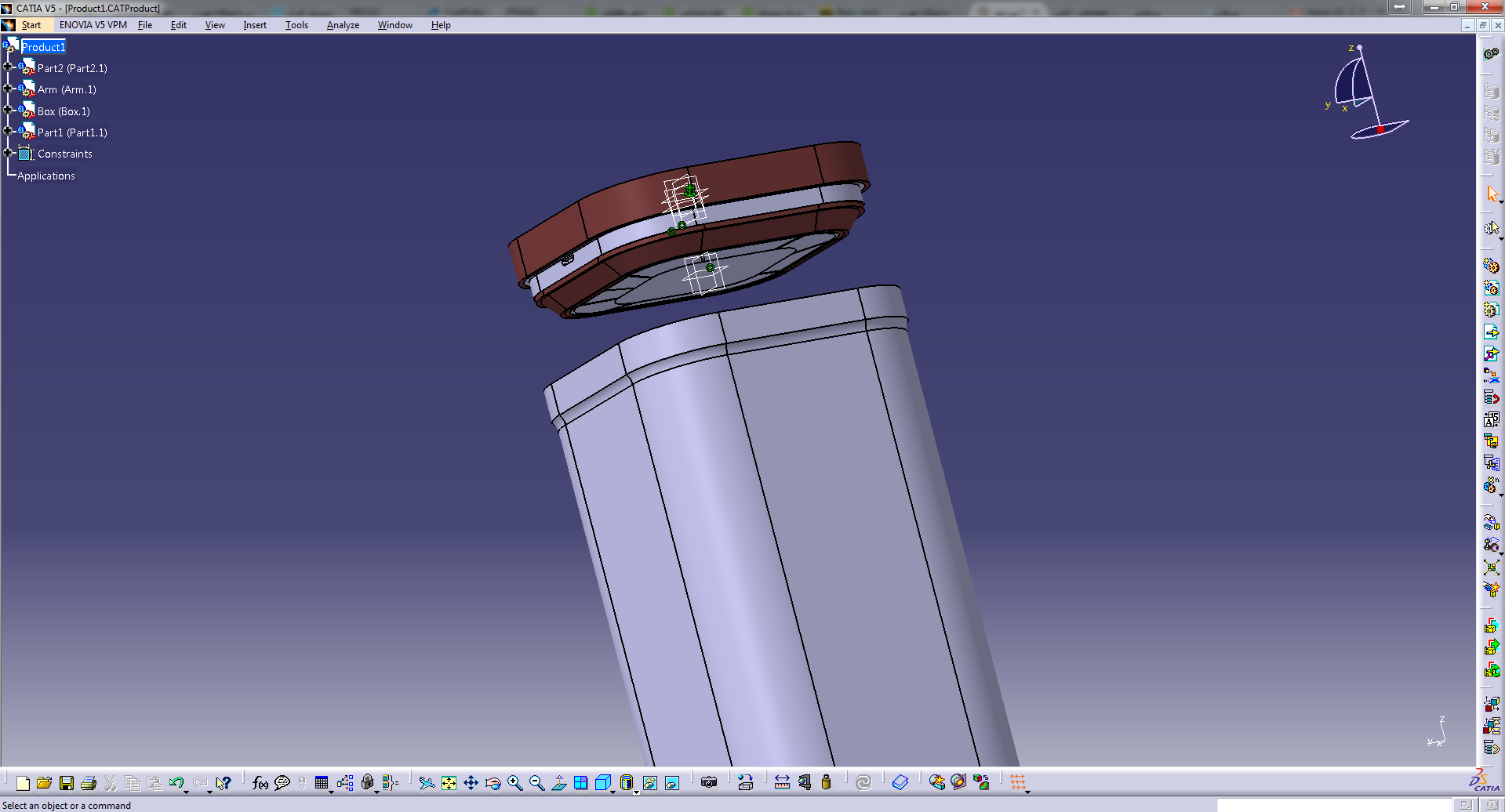Open the ENOVIA V5 VPM menu

tap(93, 25)
